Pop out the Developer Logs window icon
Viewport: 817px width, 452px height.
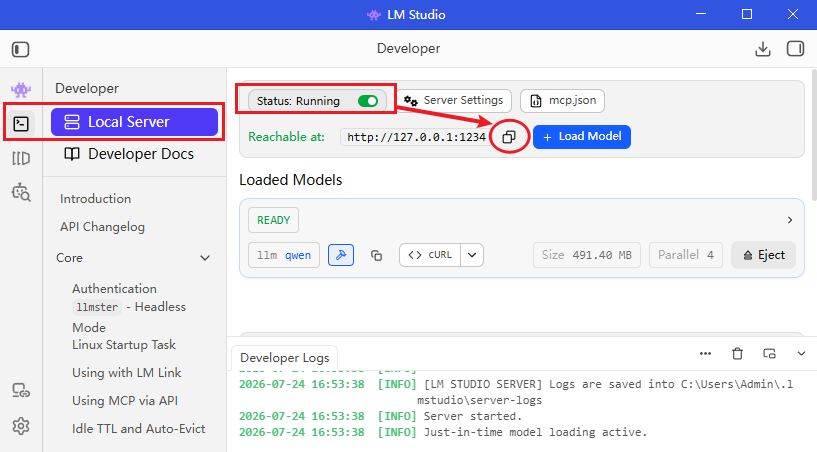click(769, 353)
